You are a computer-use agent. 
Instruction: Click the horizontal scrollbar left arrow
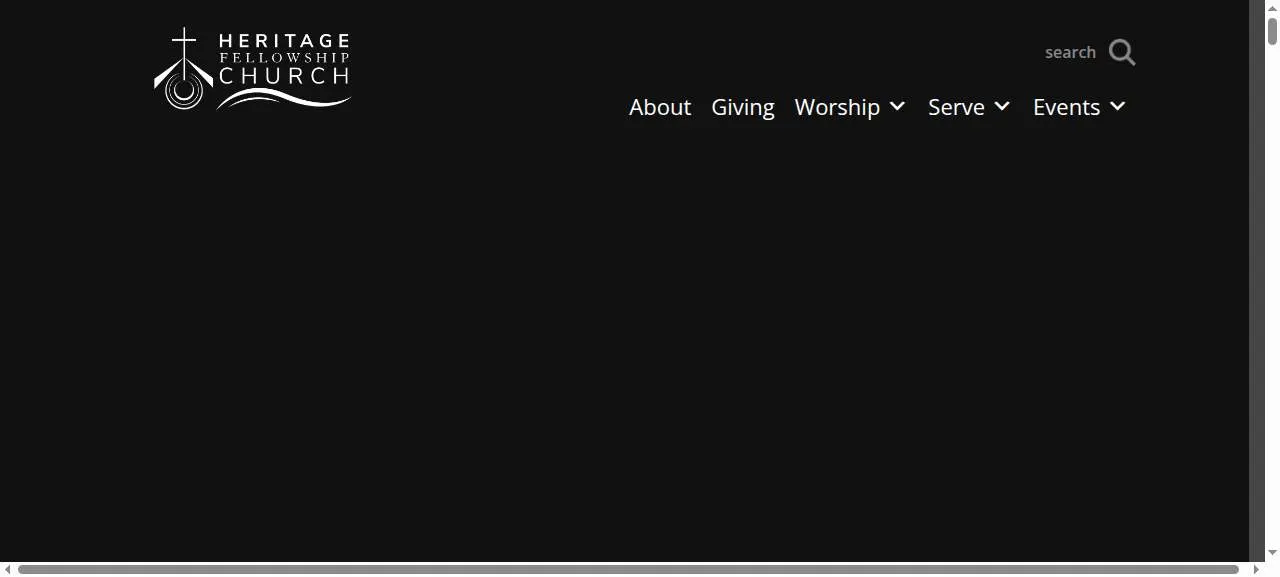pos(8,569)
